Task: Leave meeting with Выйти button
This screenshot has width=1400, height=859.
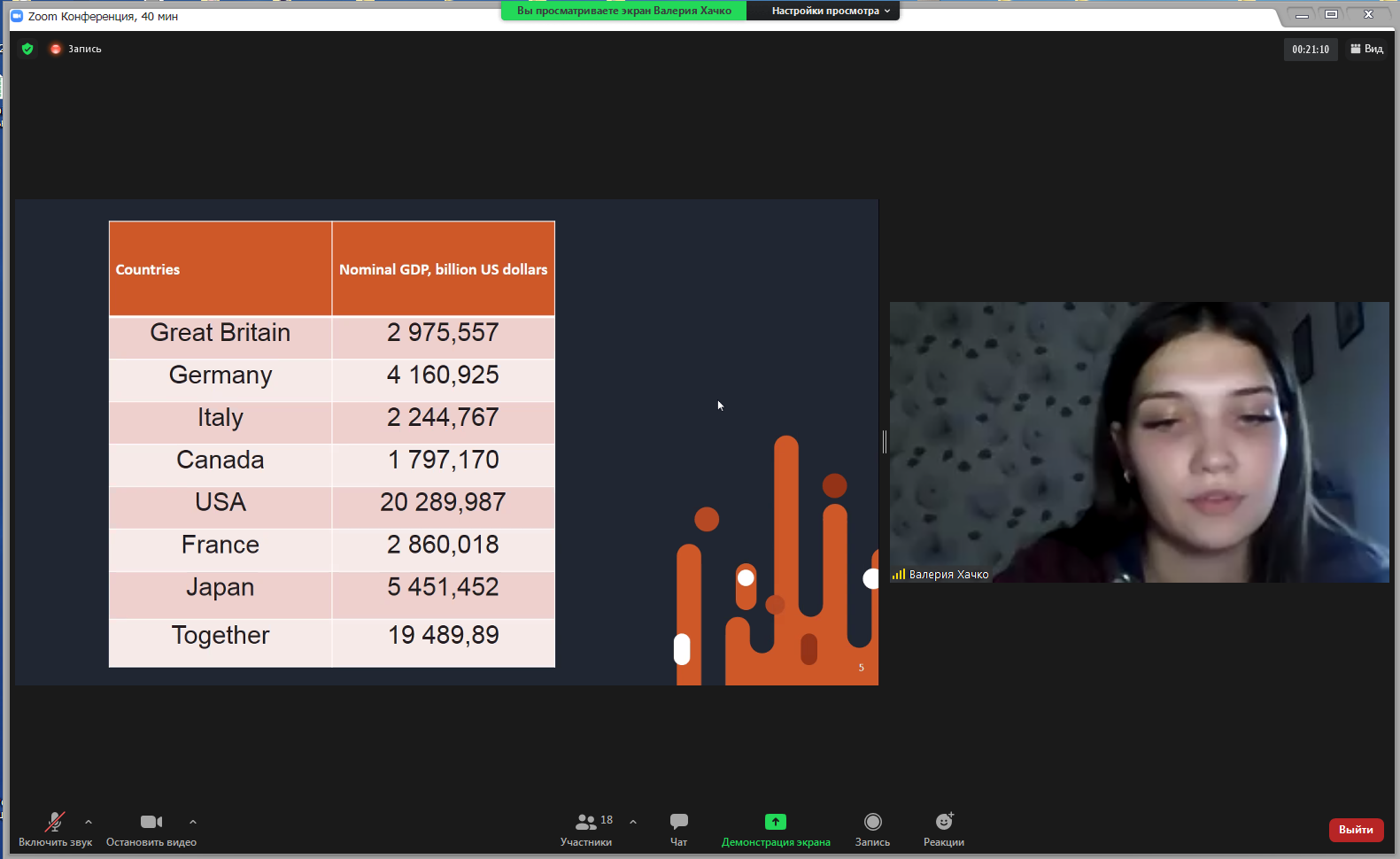Action: point(1356,830)
